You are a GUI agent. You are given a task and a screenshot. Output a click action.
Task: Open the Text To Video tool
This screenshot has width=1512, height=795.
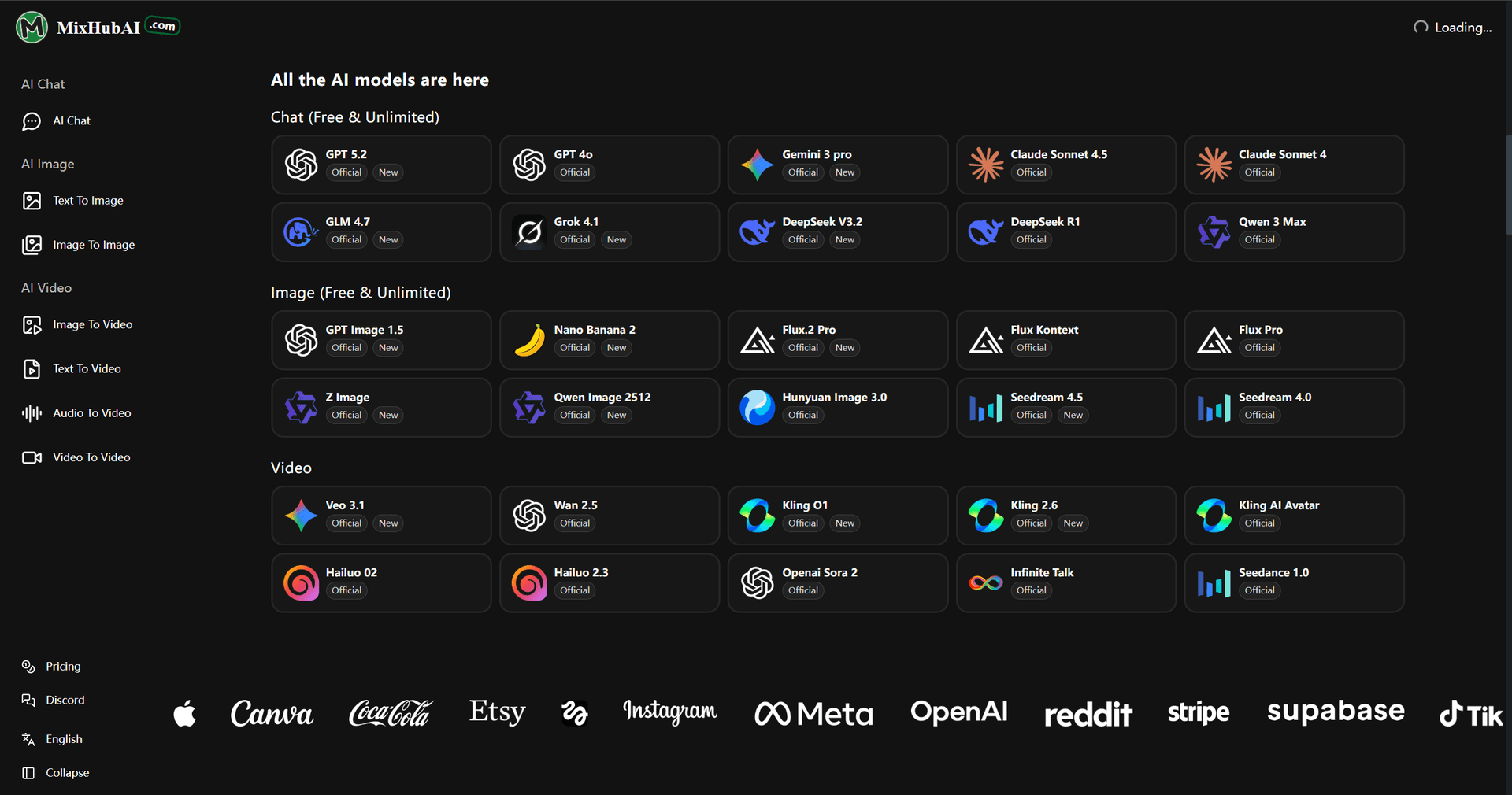(x=87, y=368)
